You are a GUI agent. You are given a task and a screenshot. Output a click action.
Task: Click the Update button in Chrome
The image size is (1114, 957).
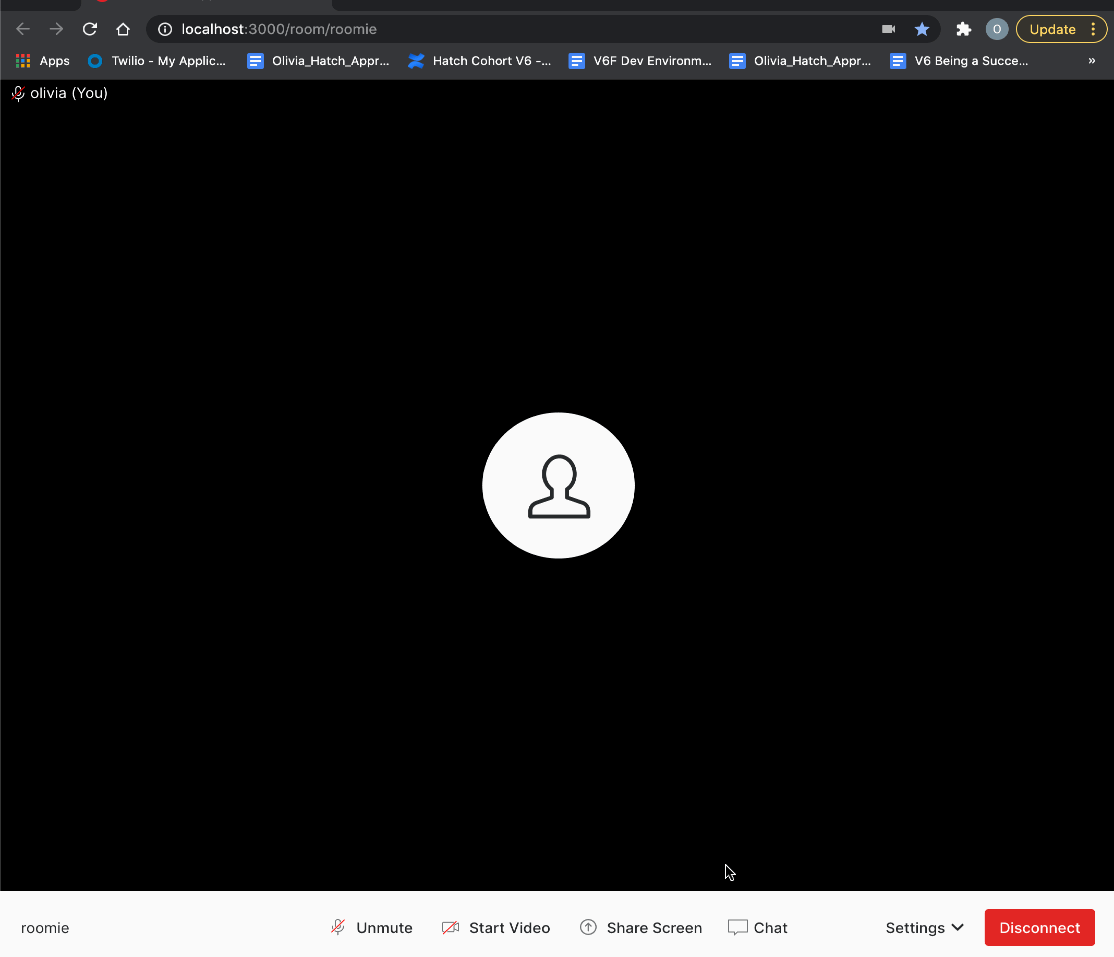(1052, 29)
